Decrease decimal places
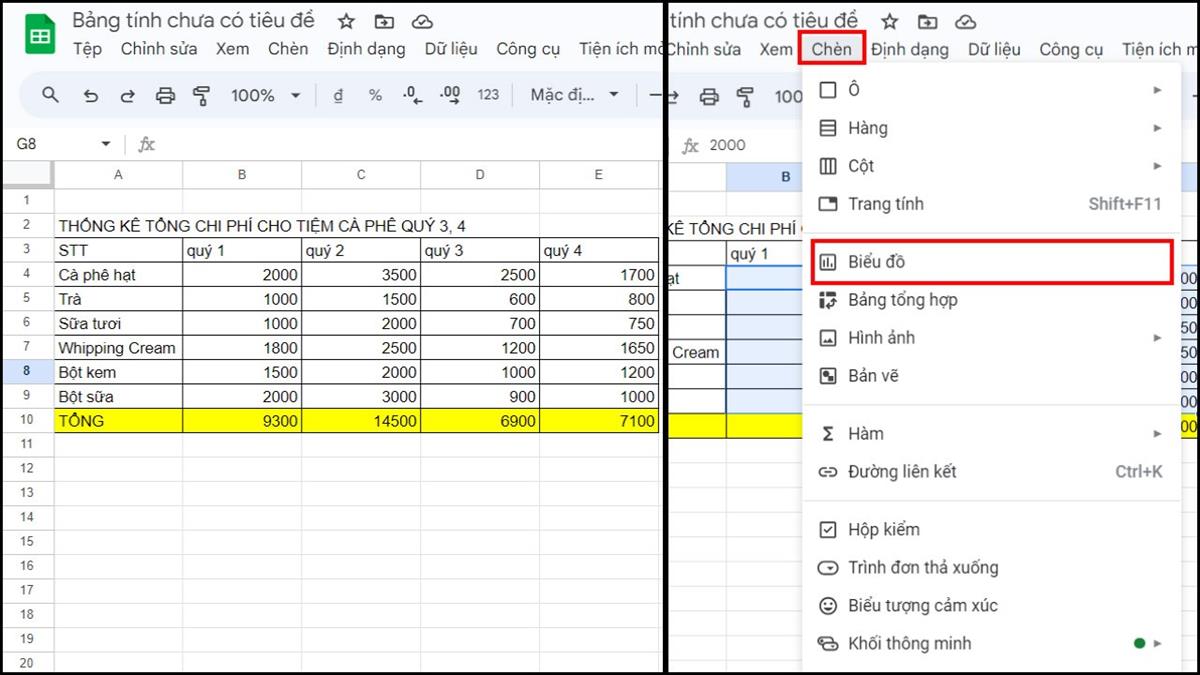1200x675 pixels. (412, 95)
